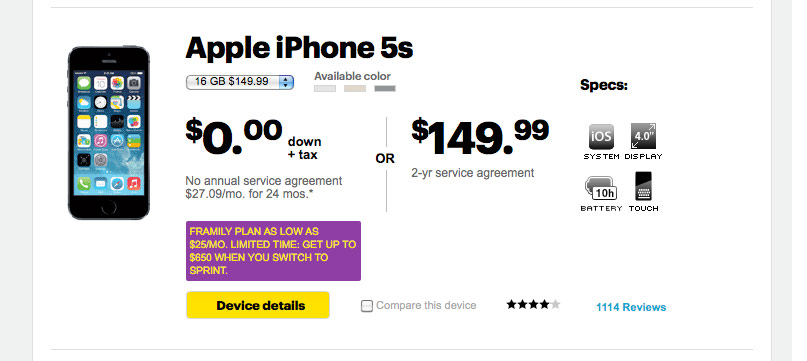Choose the silver color swatch

[325, 89]
